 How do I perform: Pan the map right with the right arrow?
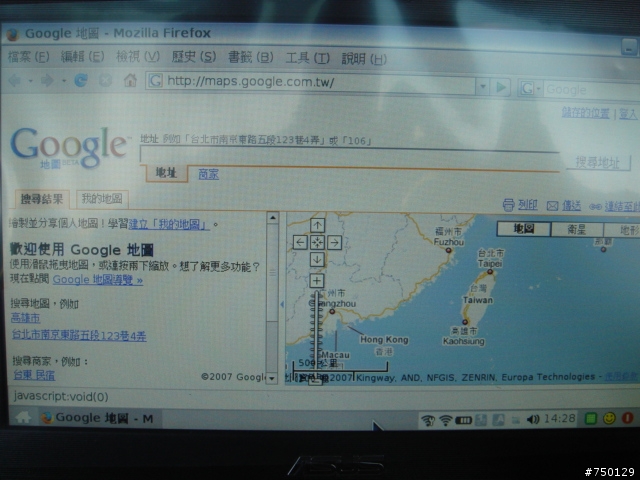(x=334, y=242)
